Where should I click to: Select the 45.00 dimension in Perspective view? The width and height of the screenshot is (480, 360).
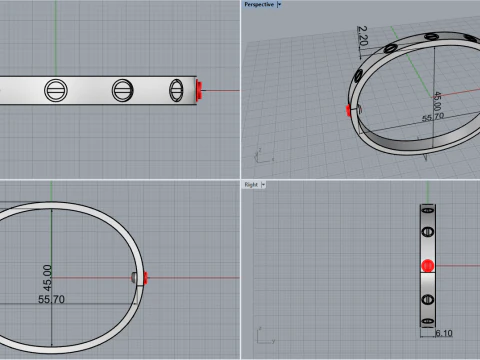437,101
